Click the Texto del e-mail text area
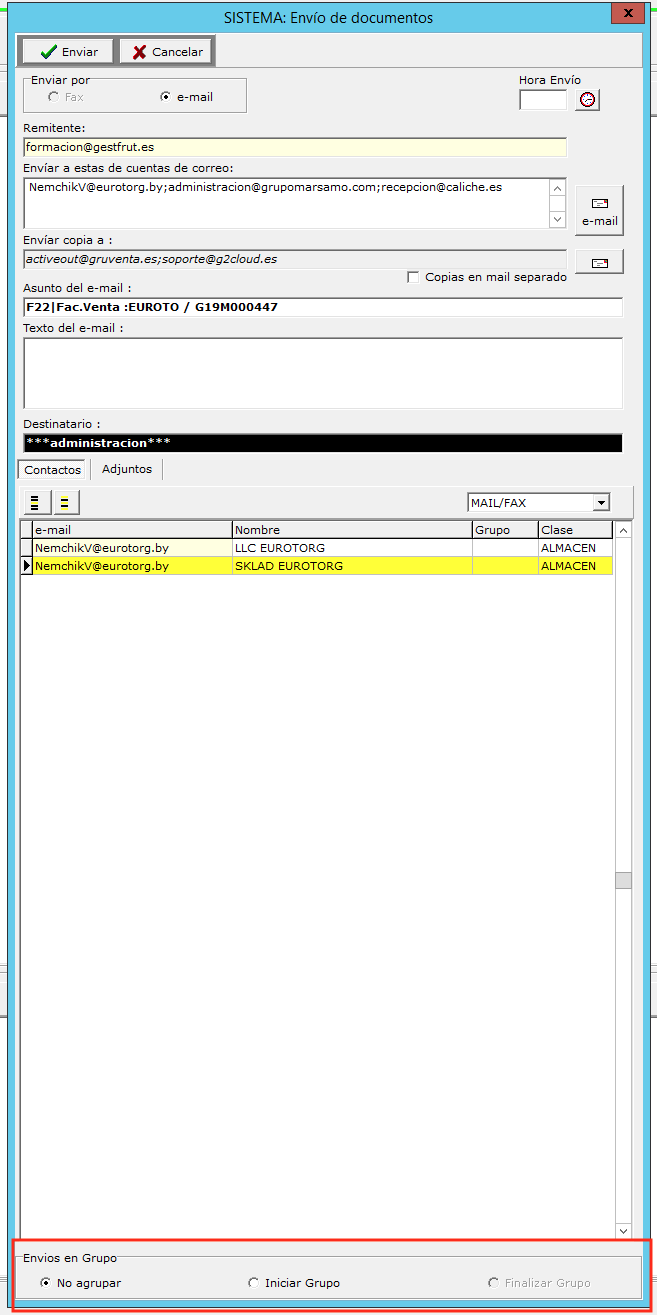This screenshot has height=1315, width=657. (322, 373)
